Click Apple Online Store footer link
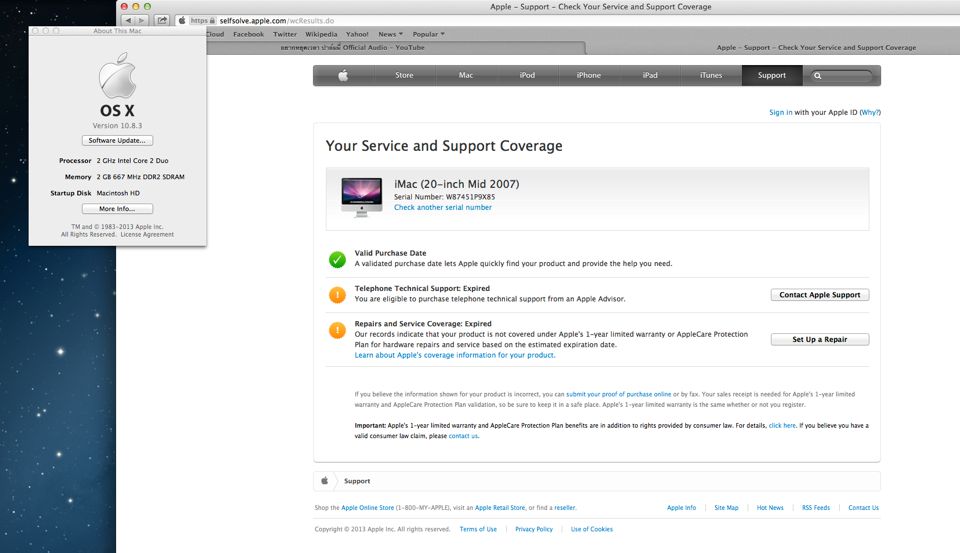Screen dimensions: 960x553 367,508
